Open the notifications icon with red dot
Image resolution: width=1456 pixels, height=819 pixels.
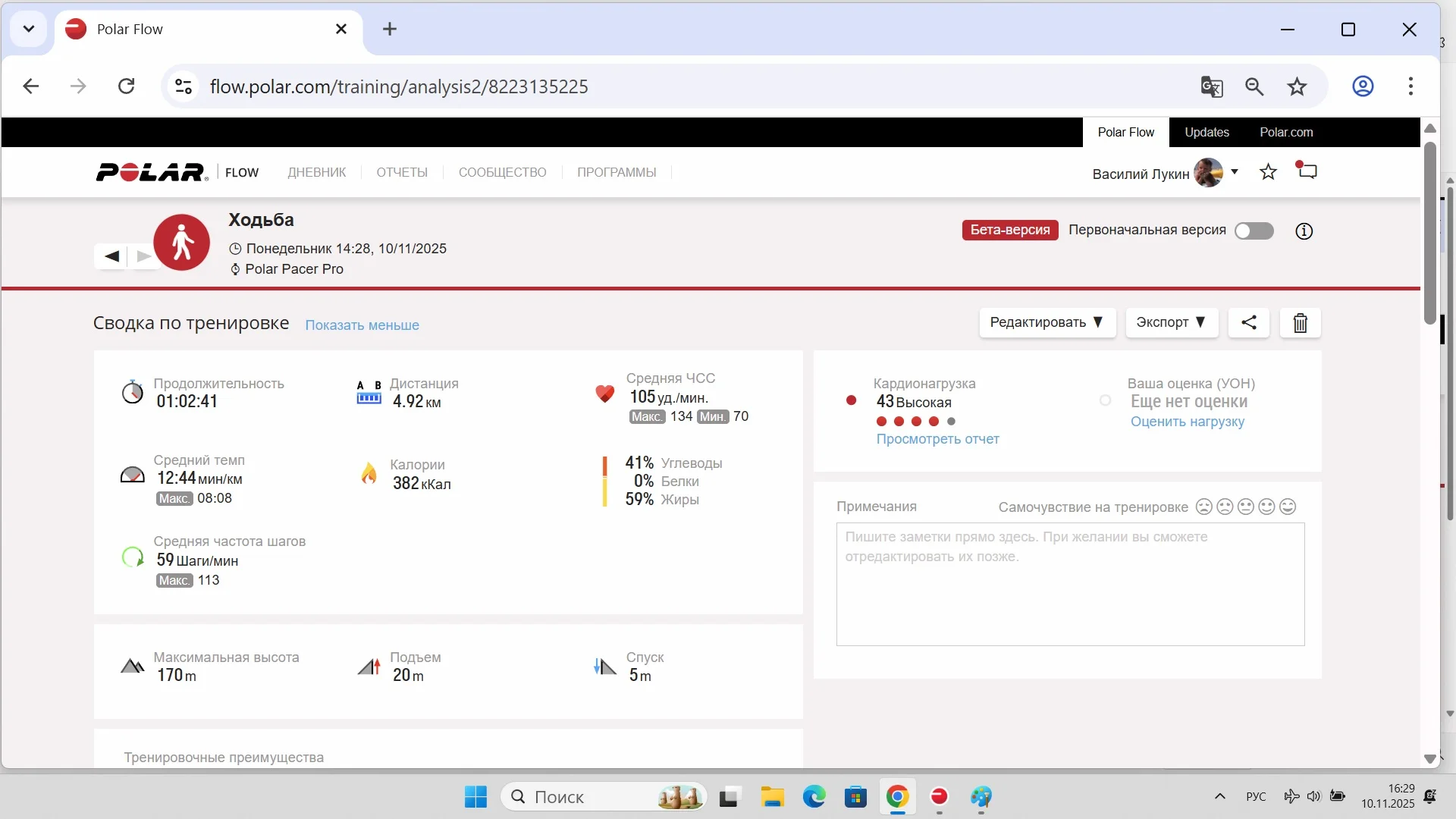1307,171
